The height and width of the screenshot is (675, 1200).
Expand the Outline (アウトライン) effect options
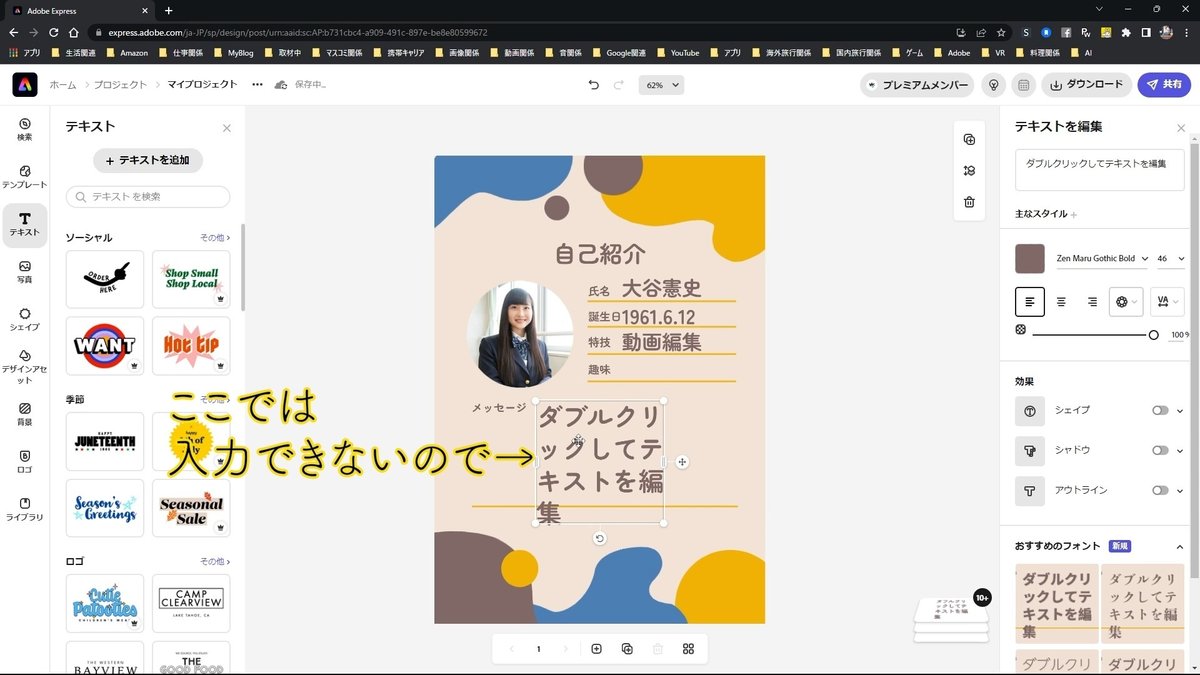pos(1180,490)
